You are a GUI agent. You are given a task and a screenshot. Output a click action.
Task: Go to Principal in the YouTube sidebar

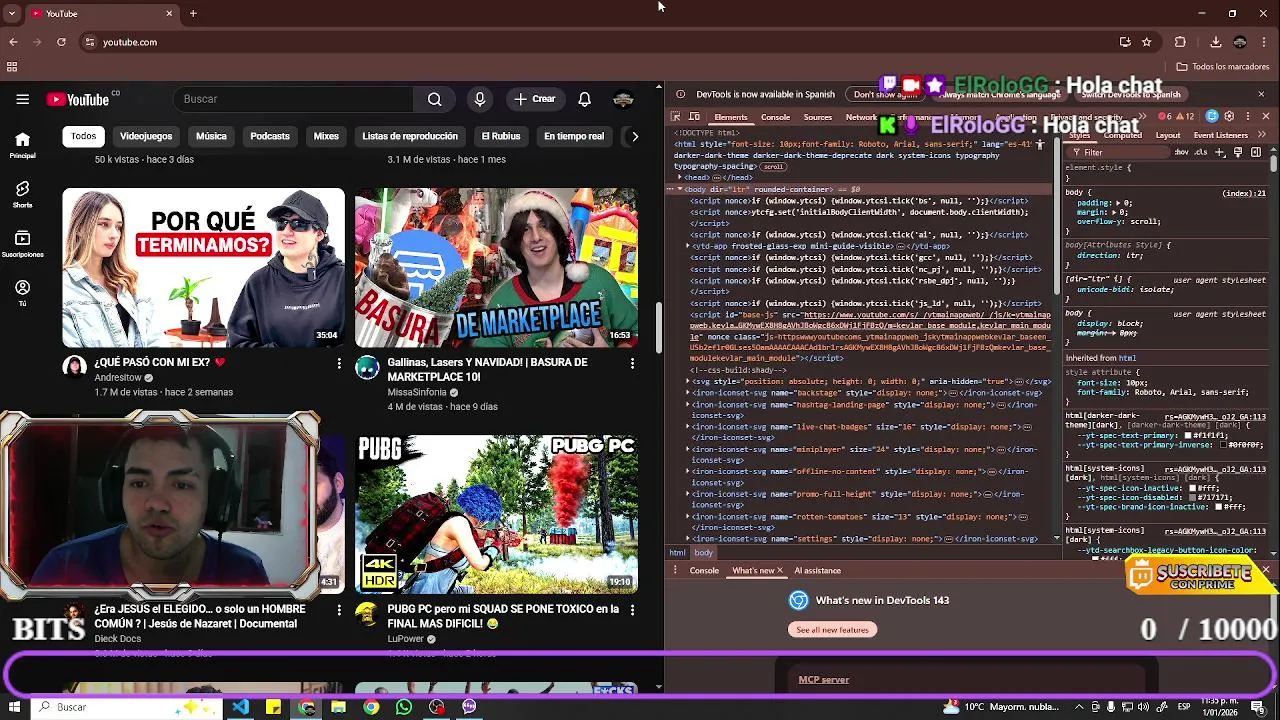point(22,145)
